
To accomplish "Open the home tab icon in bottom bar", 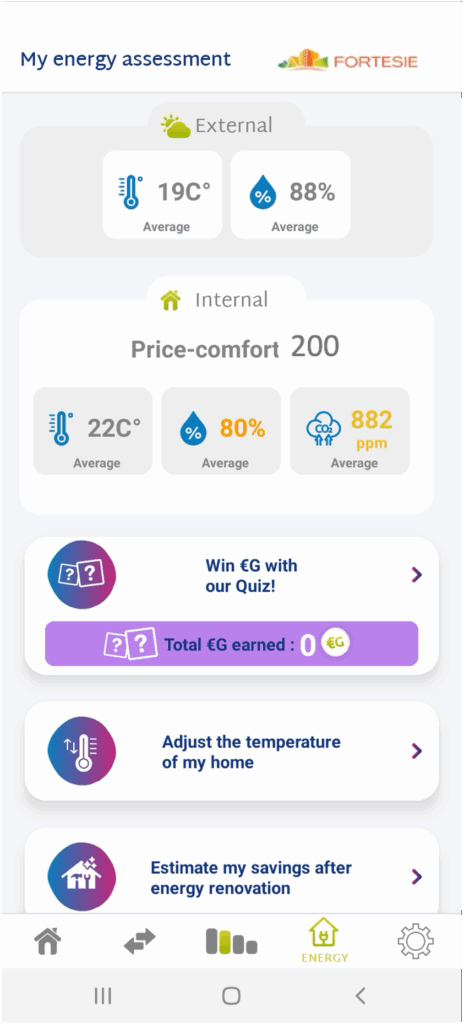I will coord(48,941).
